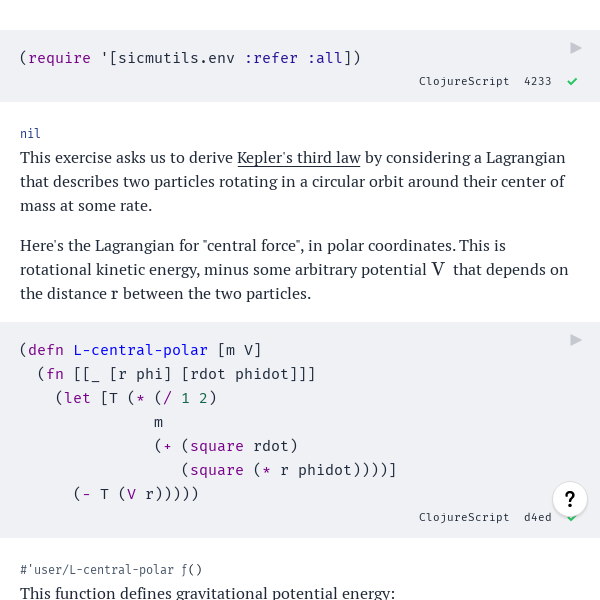This screenshot has width=600, height=600.
Task: Click the 'Here's the Lagrangian' paragraph text
Action: [x=294, y=270]
